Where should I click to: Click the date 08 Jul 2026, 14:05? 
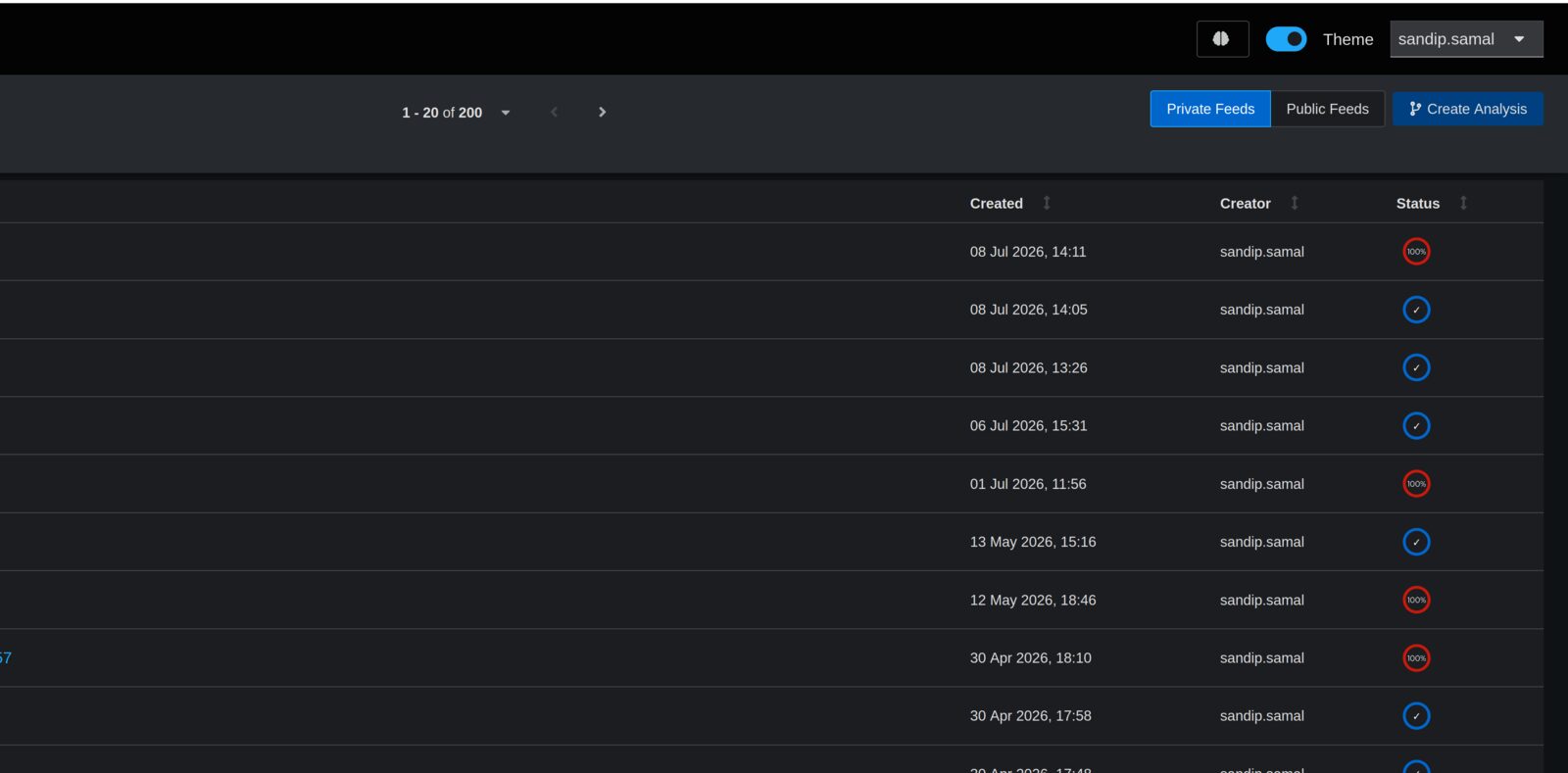[1029, 310]
